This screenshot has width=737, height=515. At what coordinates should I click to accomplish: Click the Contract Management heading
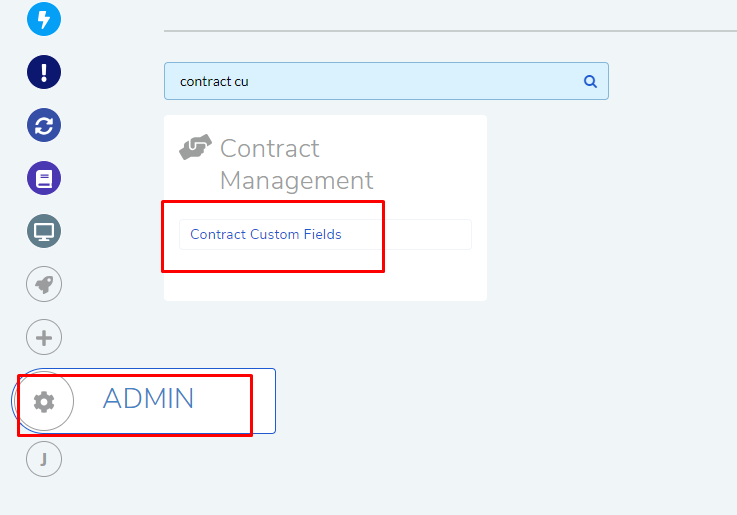(x=297, y=164)
